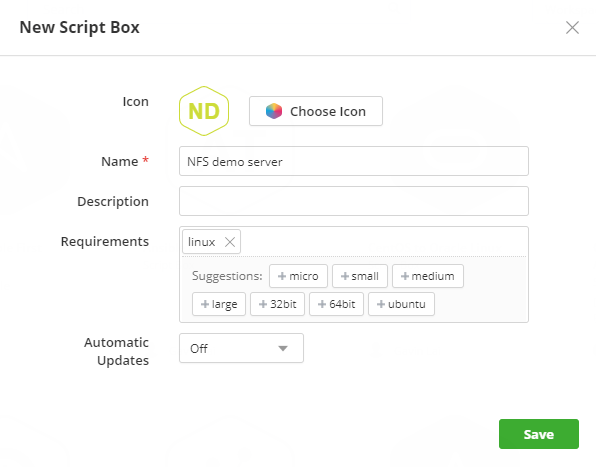The height and width of the screenshot is (467, 596).
Task: Remove the linux requirement tag
Action: tap(230, 242)
